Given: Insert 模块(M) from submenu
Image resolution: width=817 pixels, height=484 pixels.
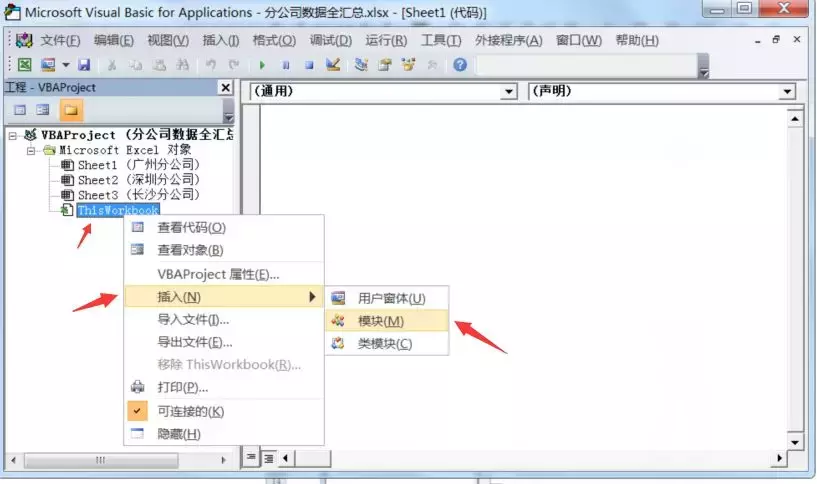Looking at the screenshot, I should click(387, 321).
